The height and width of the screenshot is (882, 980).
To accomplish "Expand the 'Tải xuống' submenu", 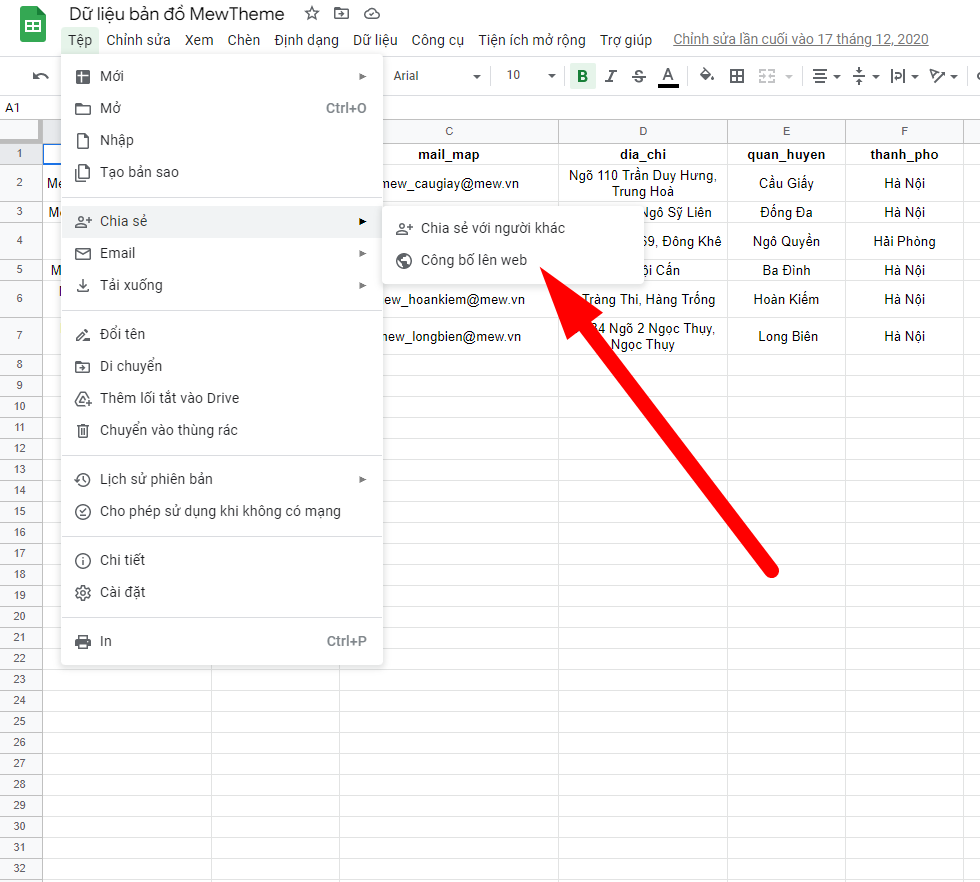I will point(220,285).
